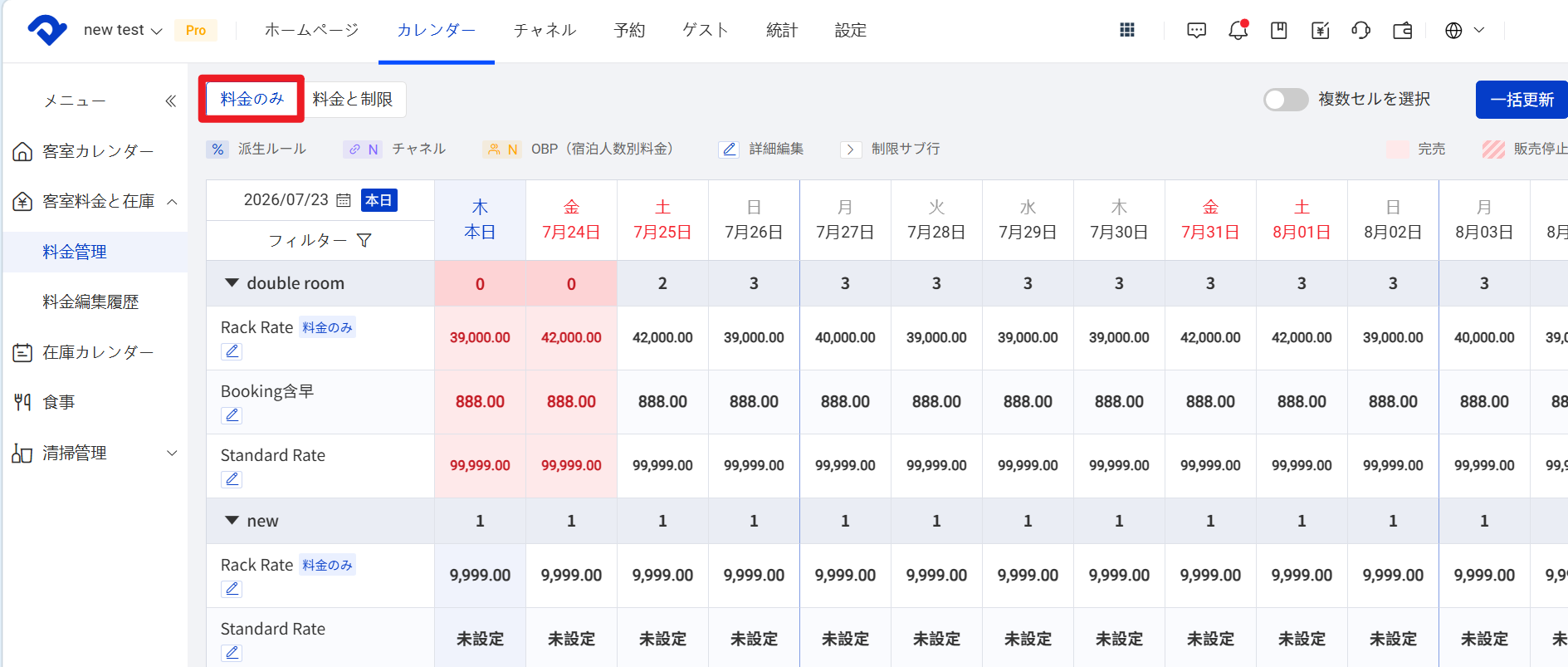The height and width of the screenshot is (667, 1568).
Task: Open the notification bell icon
Action: coord(1238,30)
